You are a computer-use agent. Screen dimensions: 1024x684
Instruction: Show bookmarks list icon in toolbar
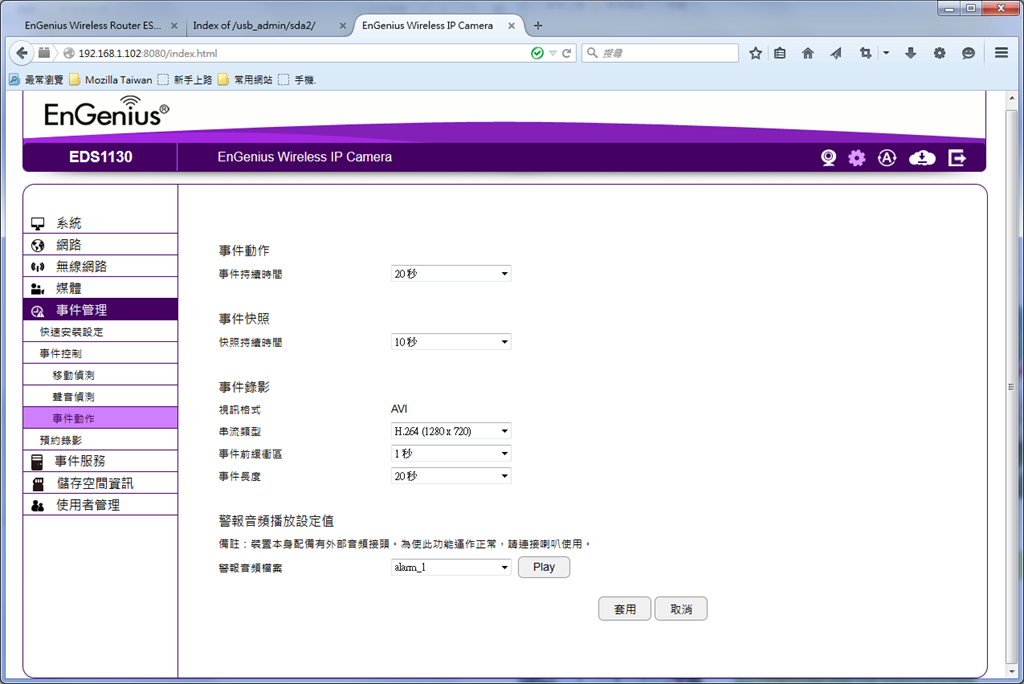pyautogui.click(x=780, y=53)
